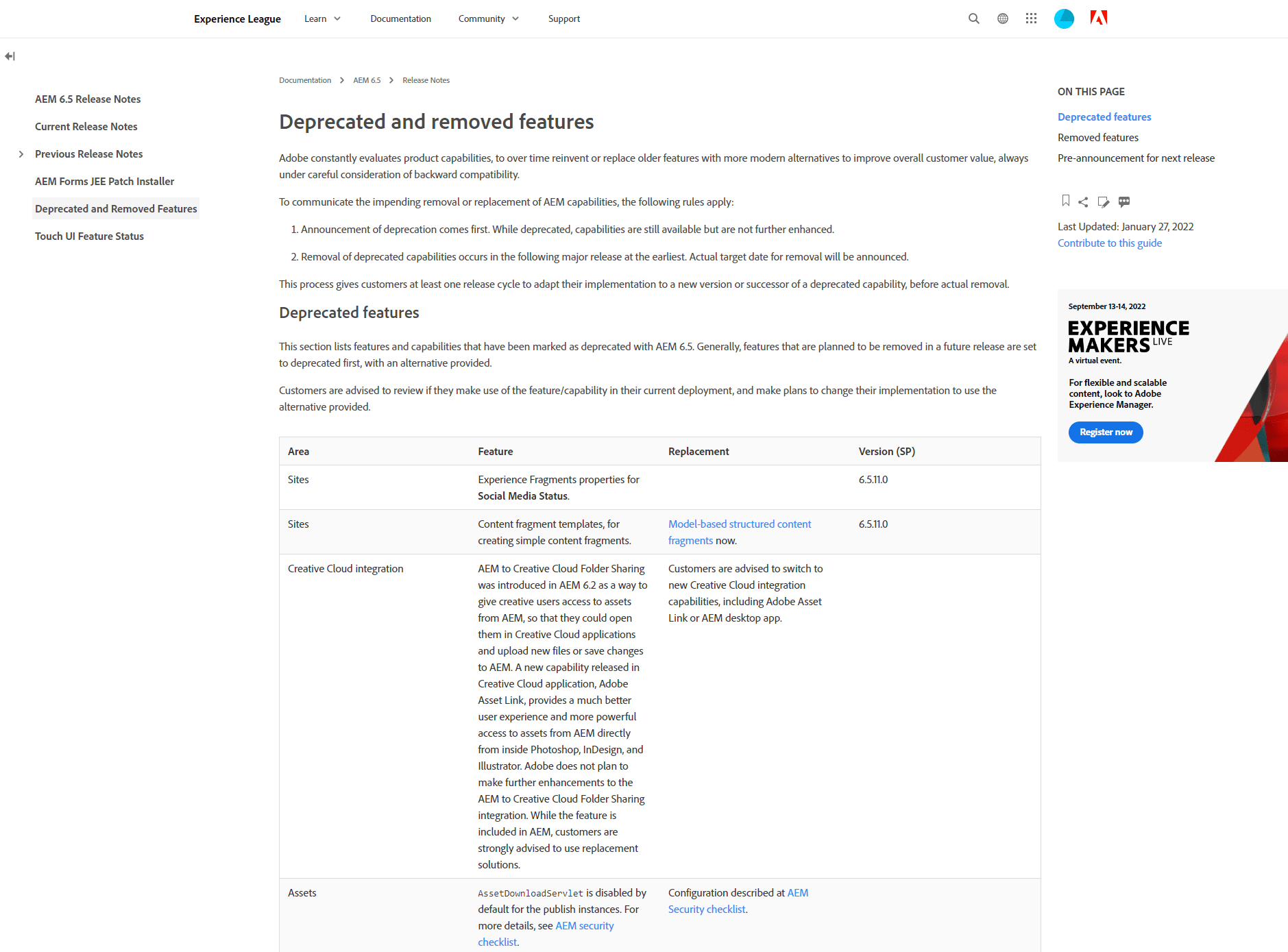This screenshot has height=952, width=1288.
Task: Click the Assets area cell
Action: 302,893
